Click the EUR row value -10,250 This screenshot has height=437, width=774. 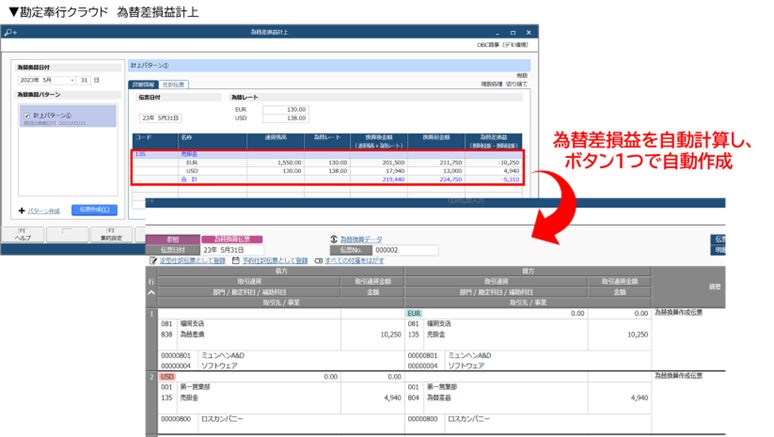click(508, 162)
